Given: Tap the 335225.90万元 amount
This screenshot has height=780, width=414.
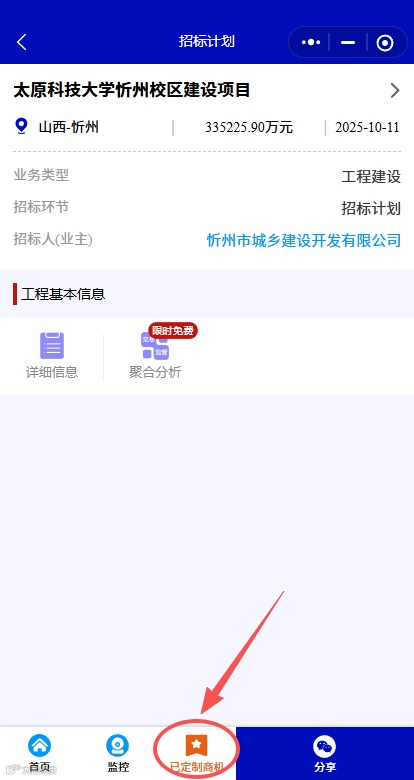Looking at the screenshot, I should (249, 127).
